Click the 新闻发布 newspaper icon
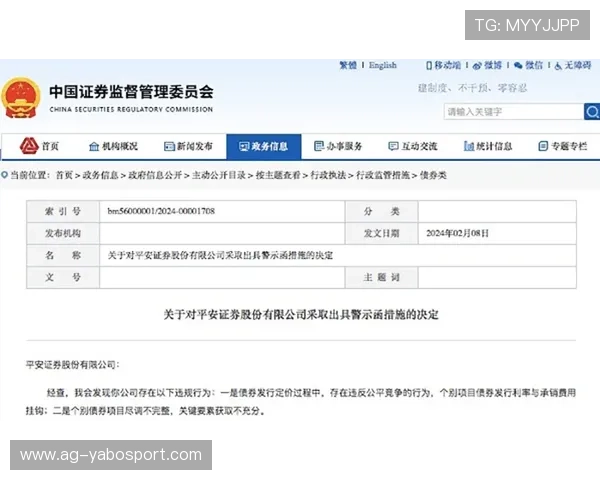The width and height of the screenshot is (600, 480). (169, 146)
